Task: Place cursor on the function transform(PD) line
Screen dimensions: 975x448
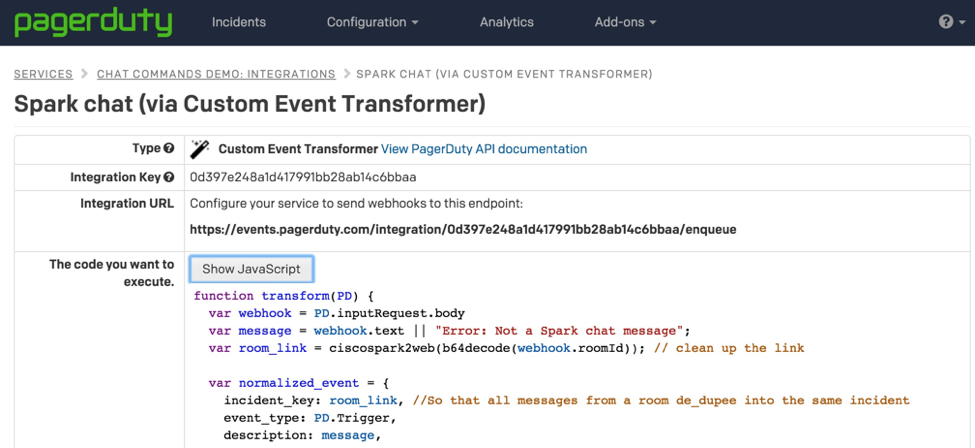Action: tap(283, 296)
